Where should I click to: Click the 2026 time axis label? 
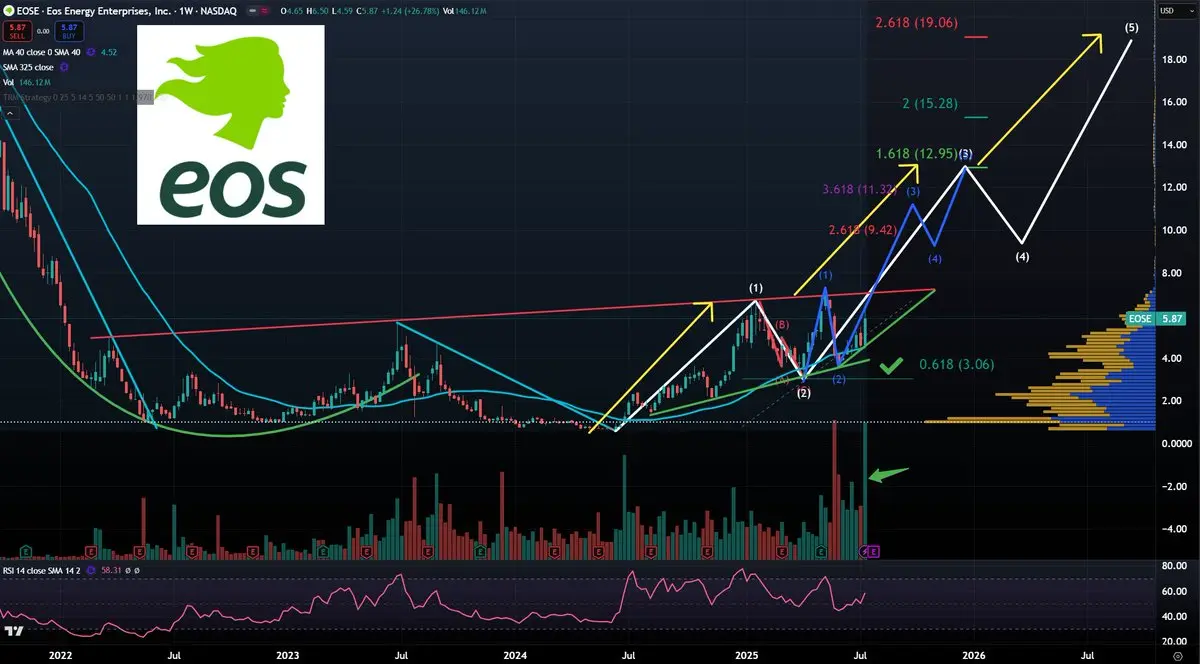[x=973, y=656]
